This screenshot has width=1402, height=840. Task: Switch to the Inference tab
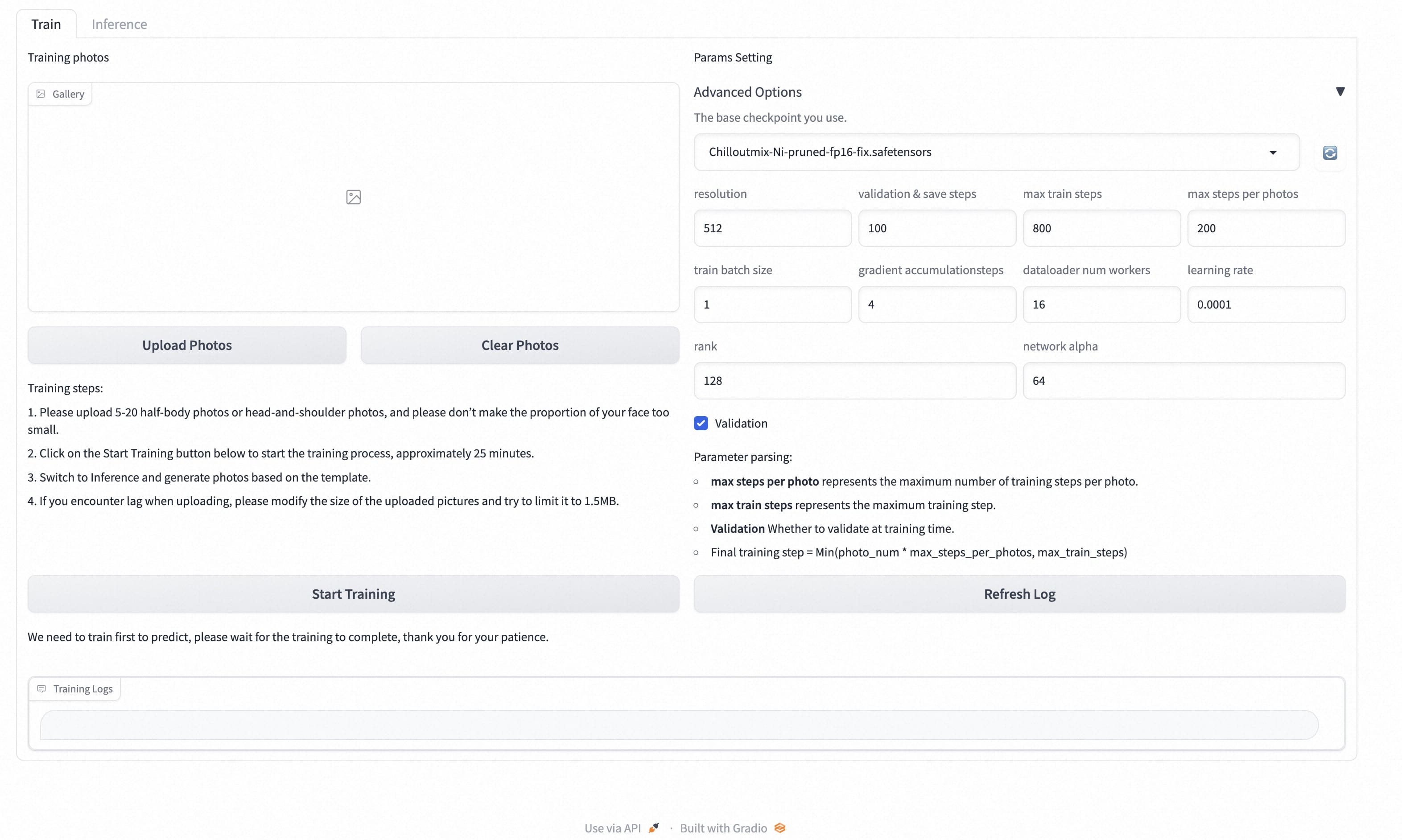coord(119,25)
